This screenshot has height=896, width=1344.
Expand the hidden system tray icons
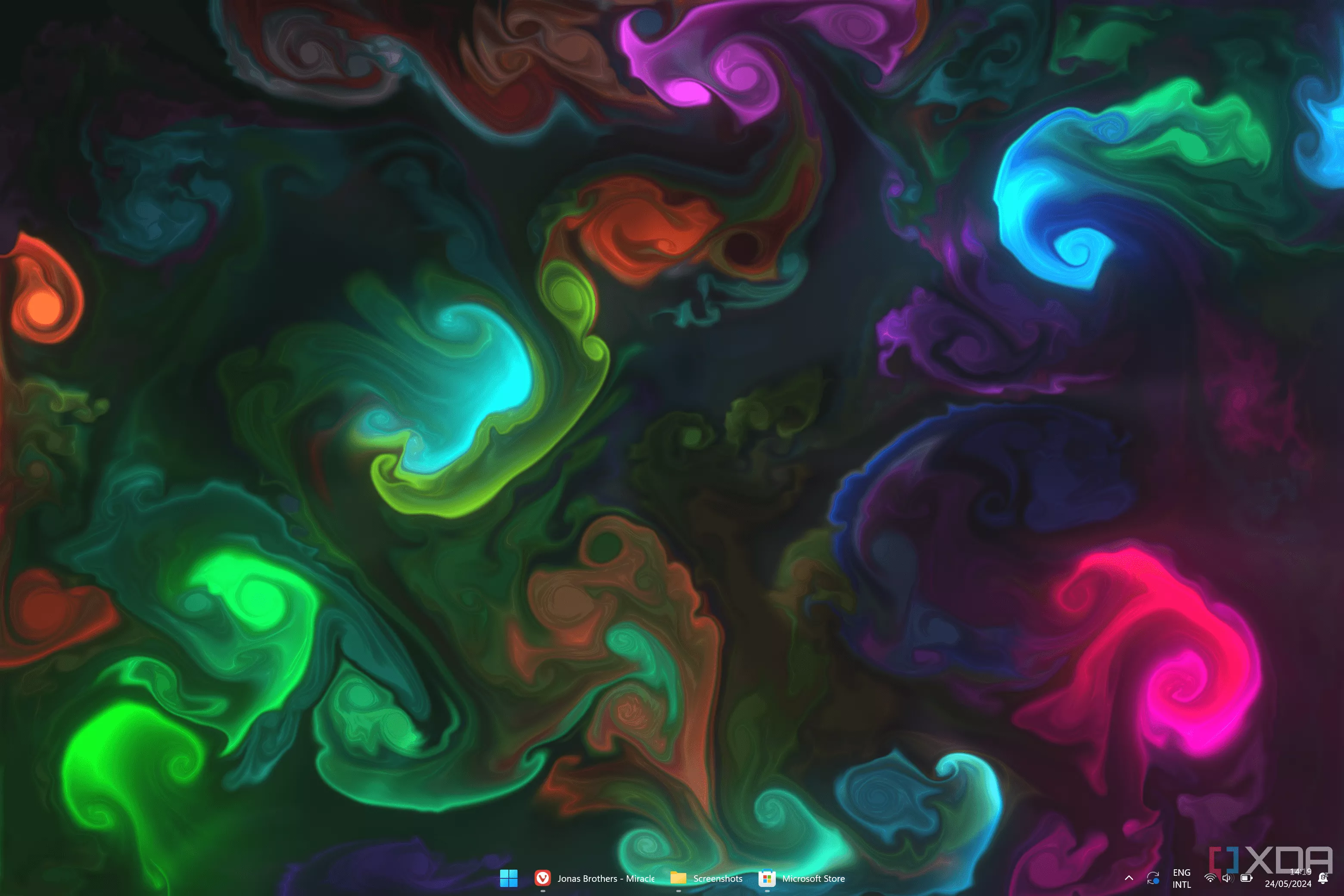[x=1129, y=878]
